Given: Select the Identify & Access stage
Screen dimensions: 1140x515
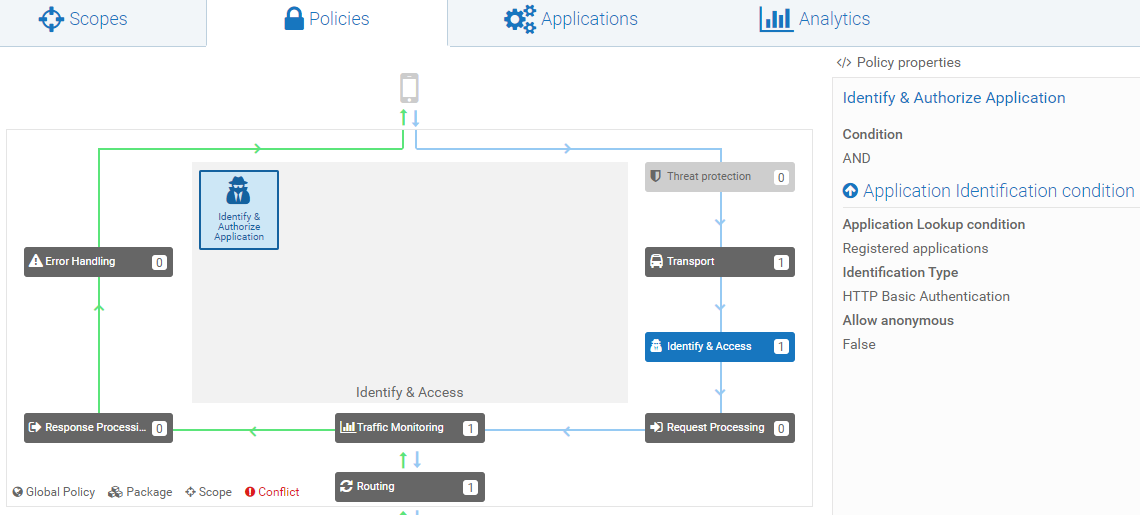Looking at the screenshot, I should pos(720,347).
